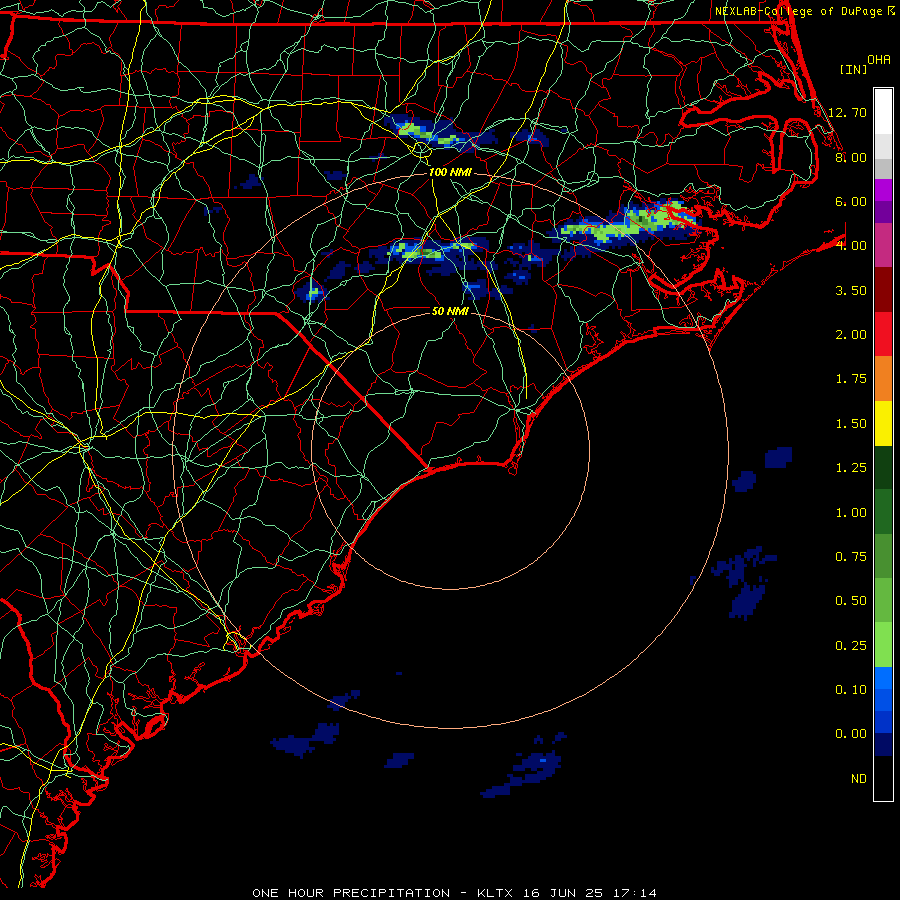
Task: Click the 'NEXLAB-College of DuPage' credit text
Action: coord(798,11)
